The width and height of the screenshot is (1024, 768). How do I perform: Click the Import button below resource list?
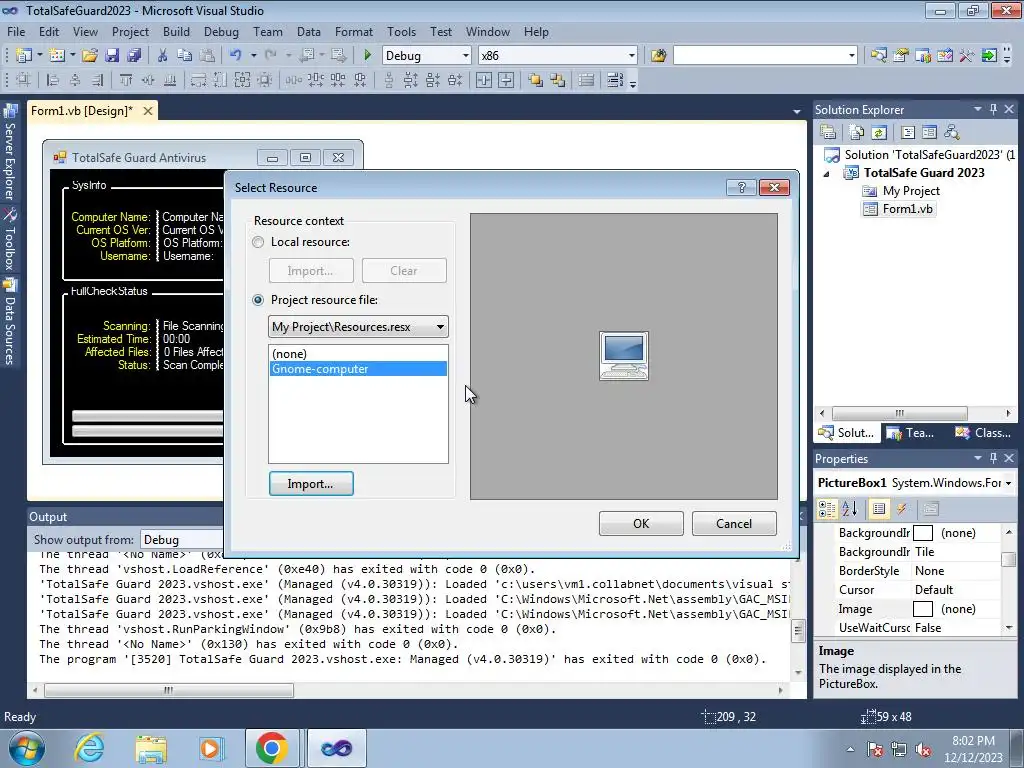311,484
